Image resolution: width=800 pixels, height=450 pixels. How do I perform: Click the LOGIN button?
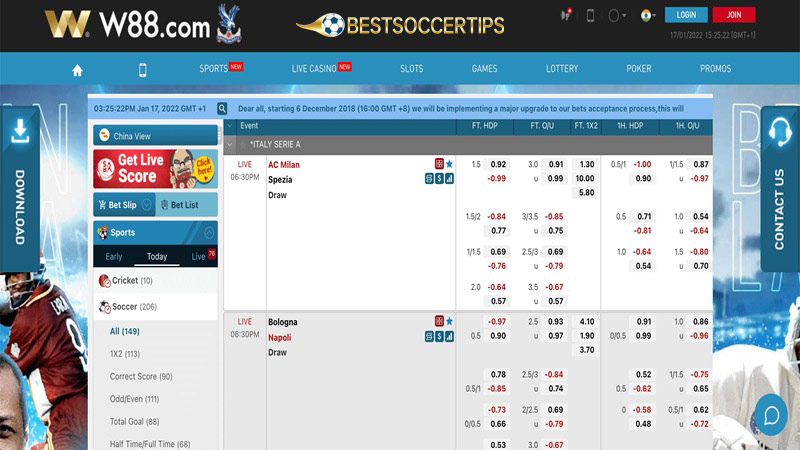[x=686, y=15]
